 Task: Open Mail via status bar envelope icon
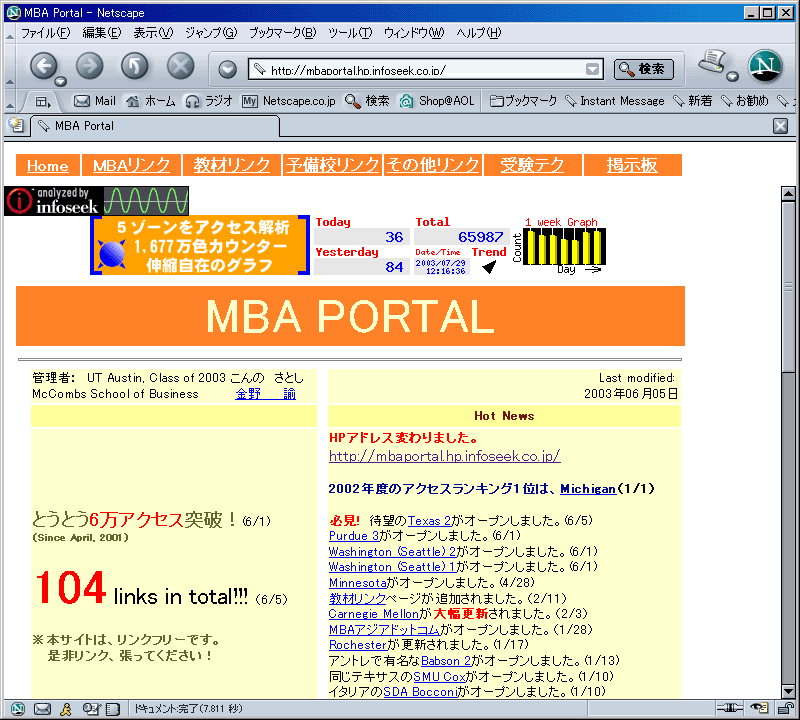(x=42, y=709)
